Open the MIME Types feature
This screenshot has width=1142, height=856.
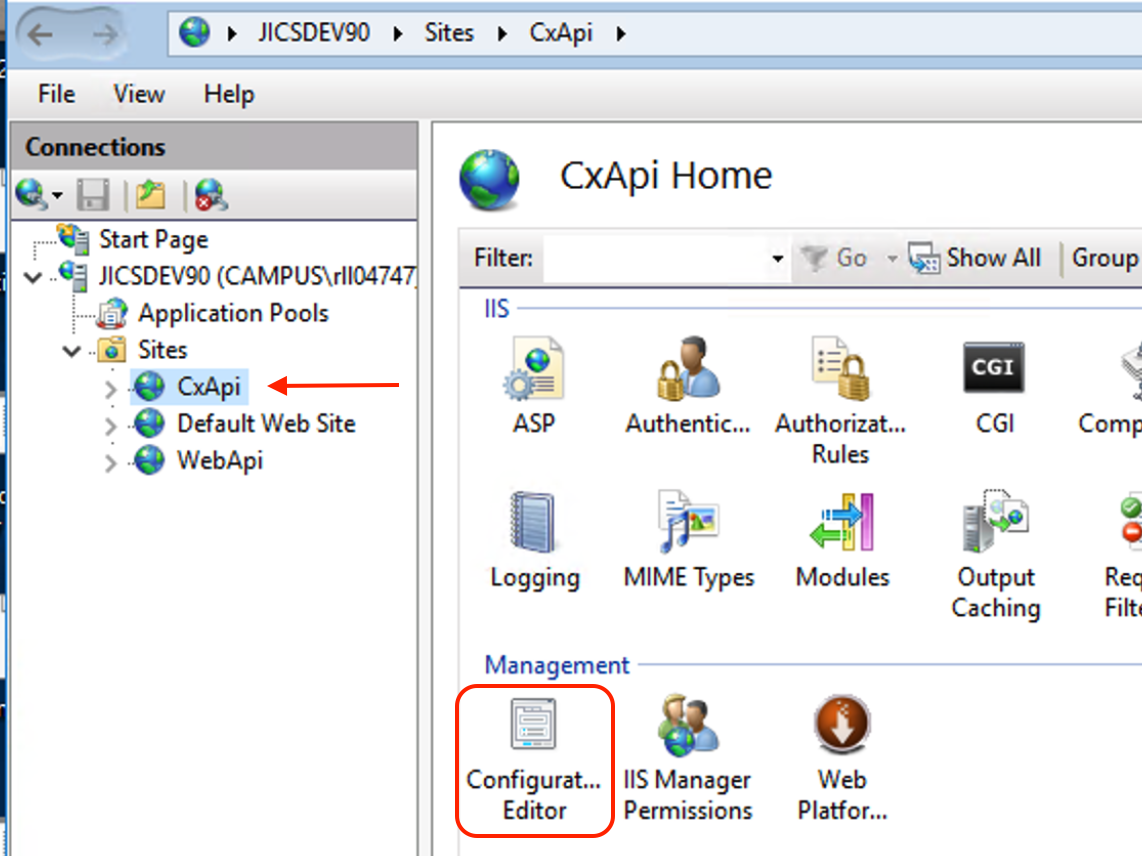[688, 541]
